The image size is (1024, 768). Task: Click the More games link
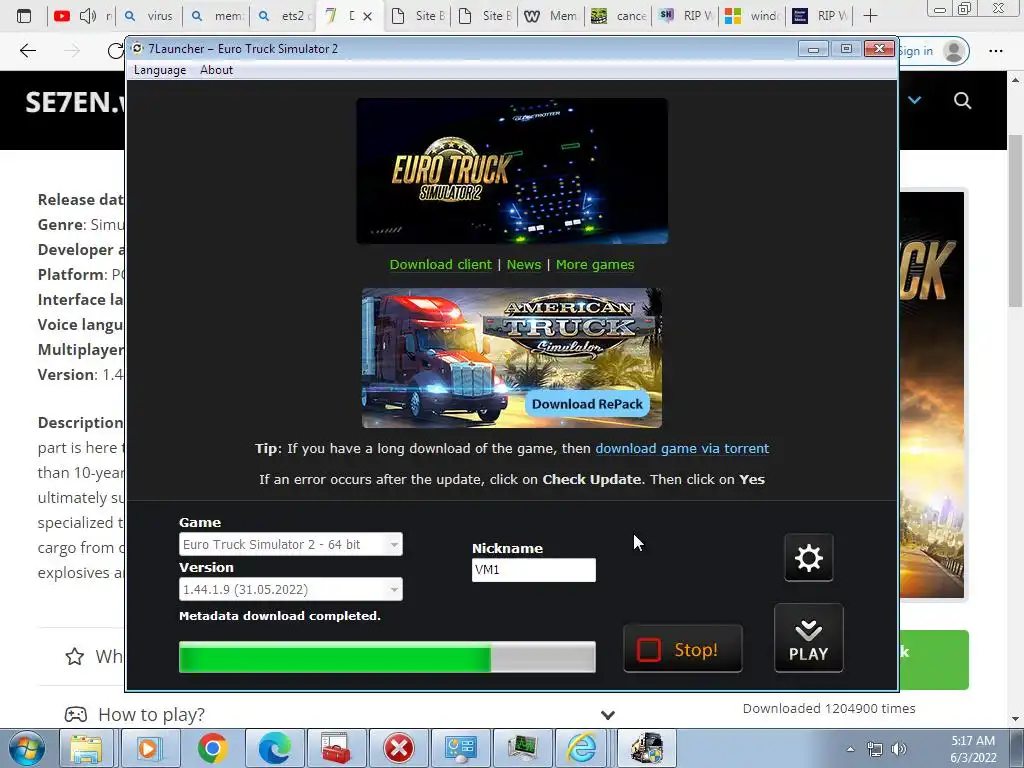click(x=595, y=264)
